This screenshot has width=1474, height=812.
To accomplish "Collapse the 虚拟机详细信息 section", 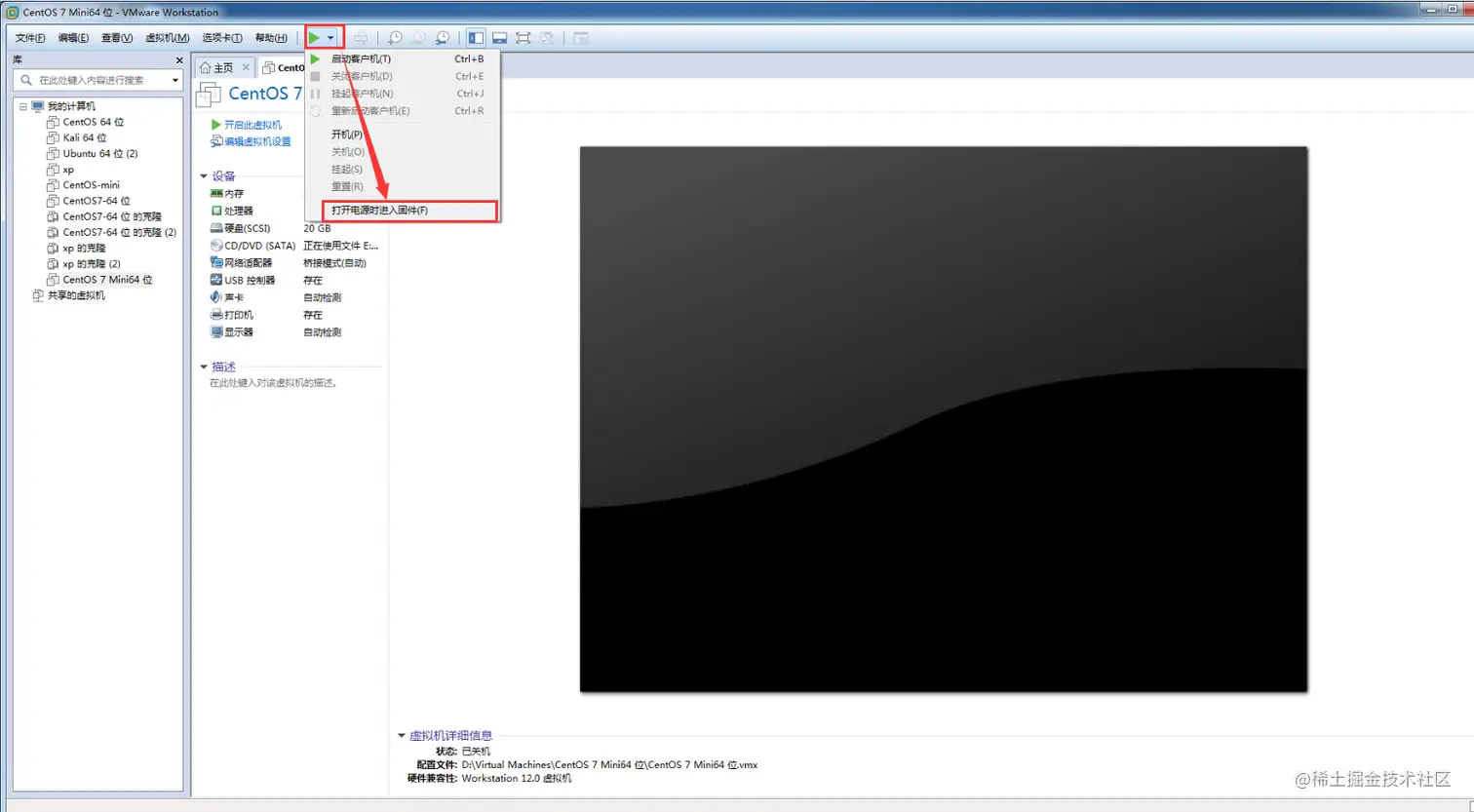I will [402, 736].
